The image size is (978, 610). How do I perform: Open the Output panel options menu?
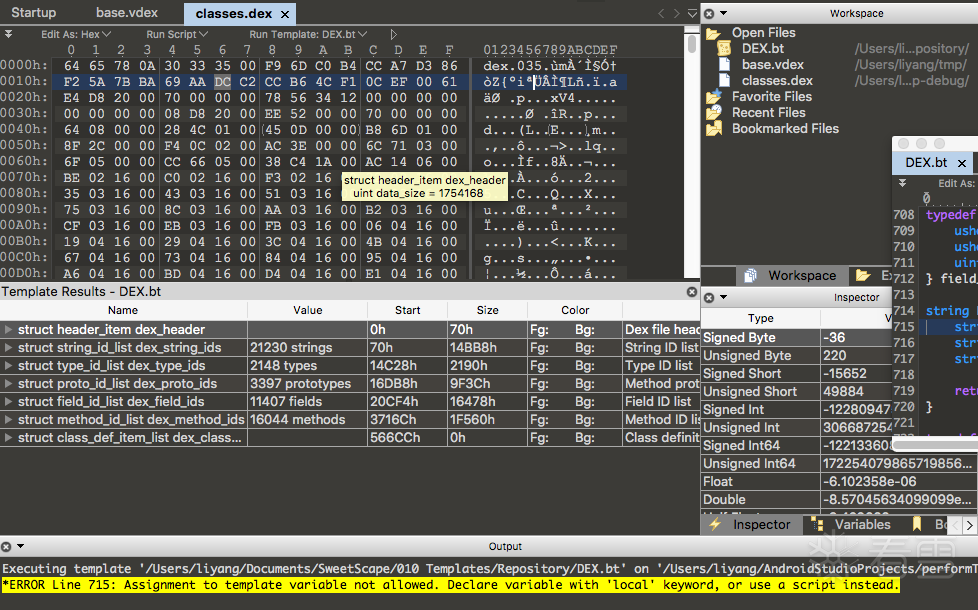tap(21, 546)
